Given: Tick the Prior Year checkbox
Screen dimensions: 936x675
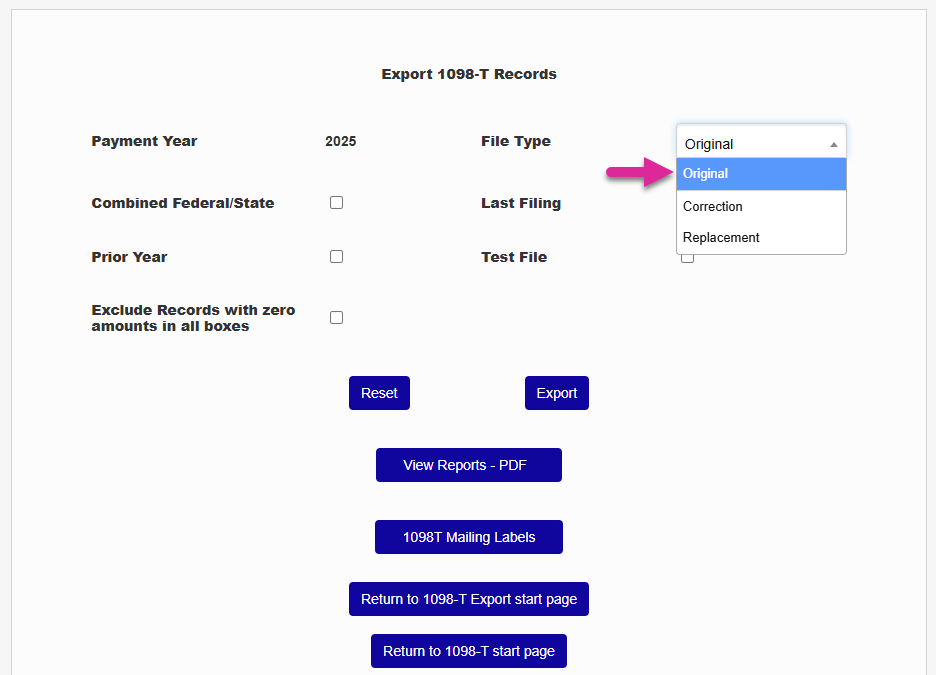Looking at the screenshot, I should [337, 256].
